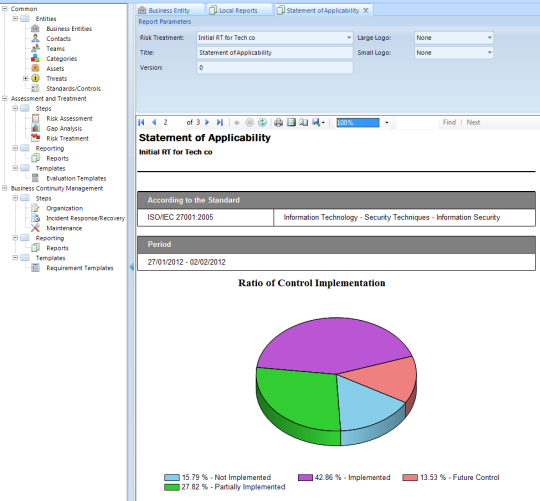This screenshot has height=501, width=540.
Task: Click the Title input field
Action: coord(274,53)
